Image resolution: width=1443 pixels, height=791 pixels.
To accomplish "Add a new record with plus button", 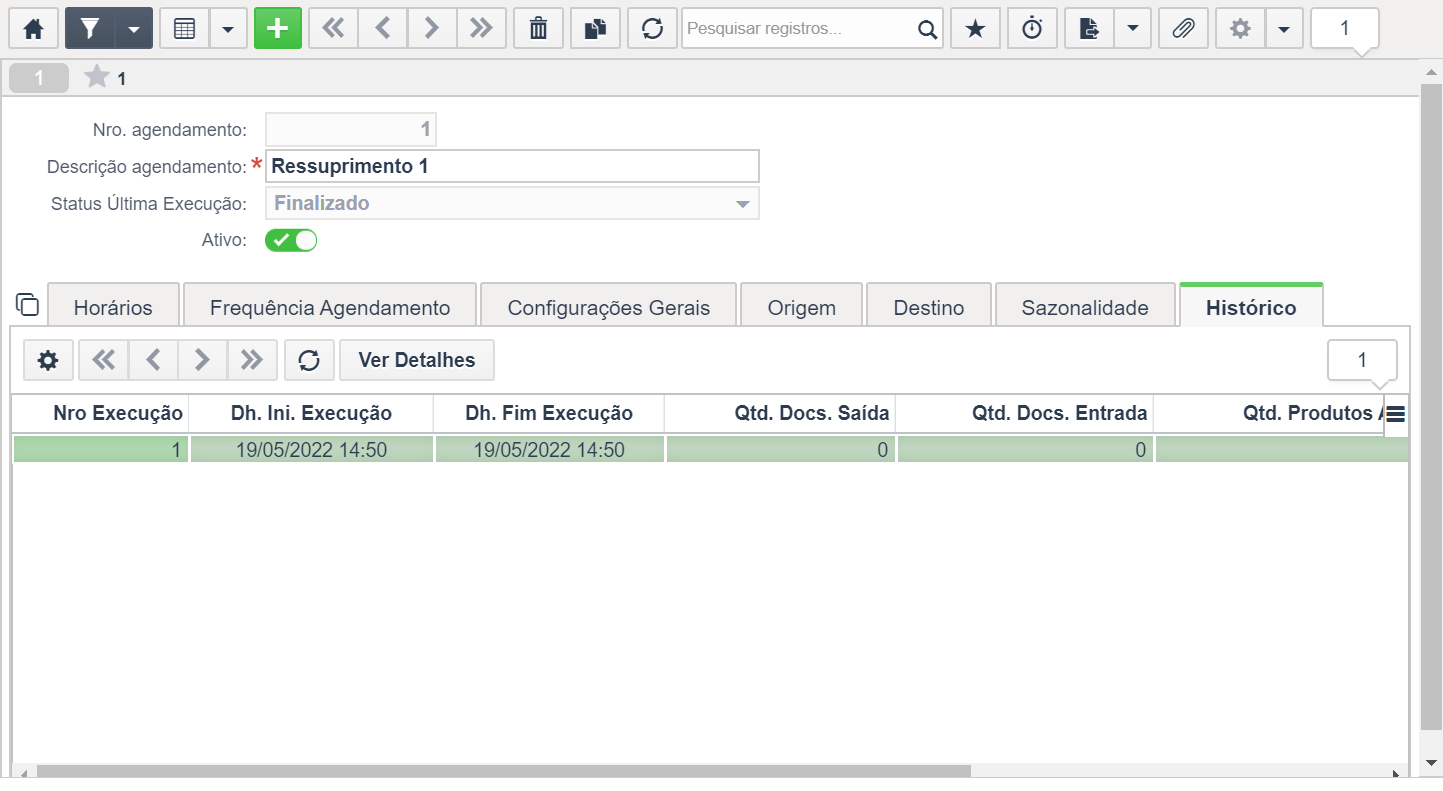I will coord(278,29).
